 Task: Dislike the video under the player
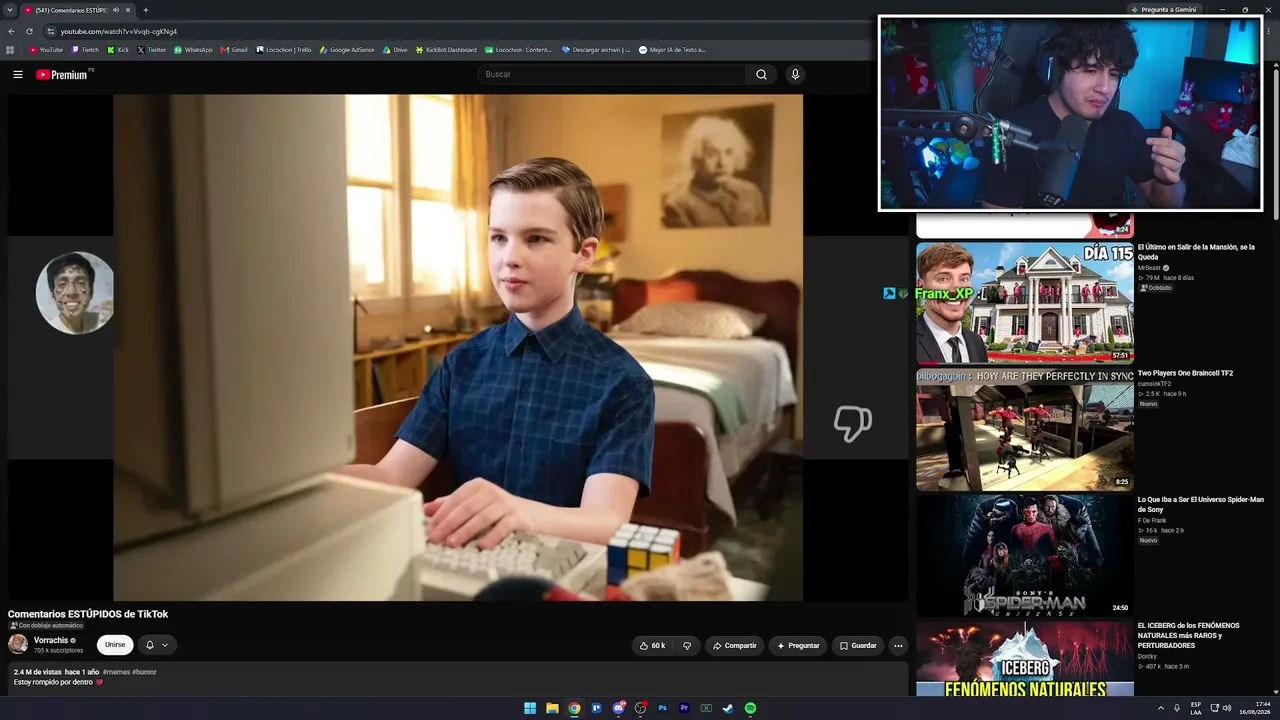686,646
